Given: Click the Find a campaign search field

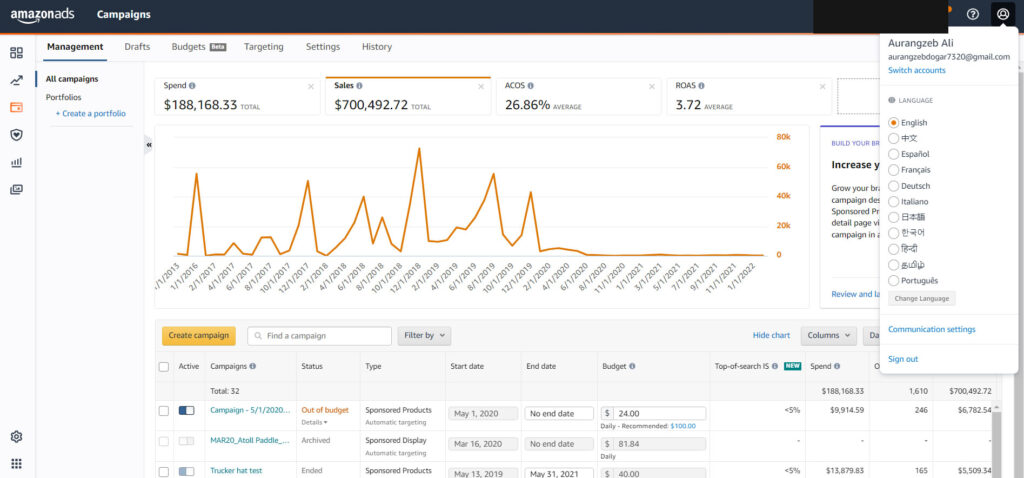Looking at the screenshot, I should click(320, 336).
